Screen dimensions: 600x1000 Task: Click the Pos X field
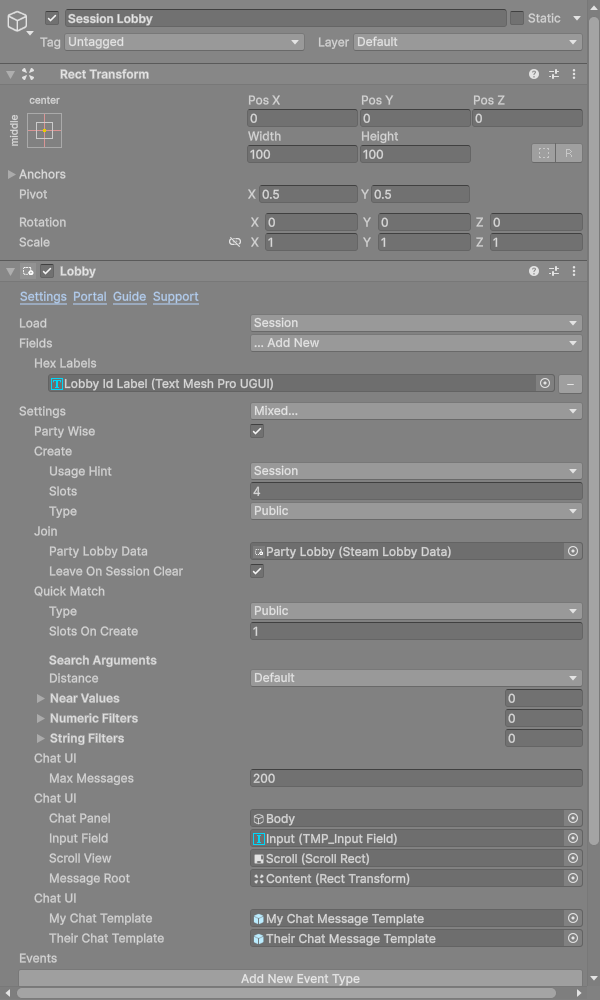[303, 119]
